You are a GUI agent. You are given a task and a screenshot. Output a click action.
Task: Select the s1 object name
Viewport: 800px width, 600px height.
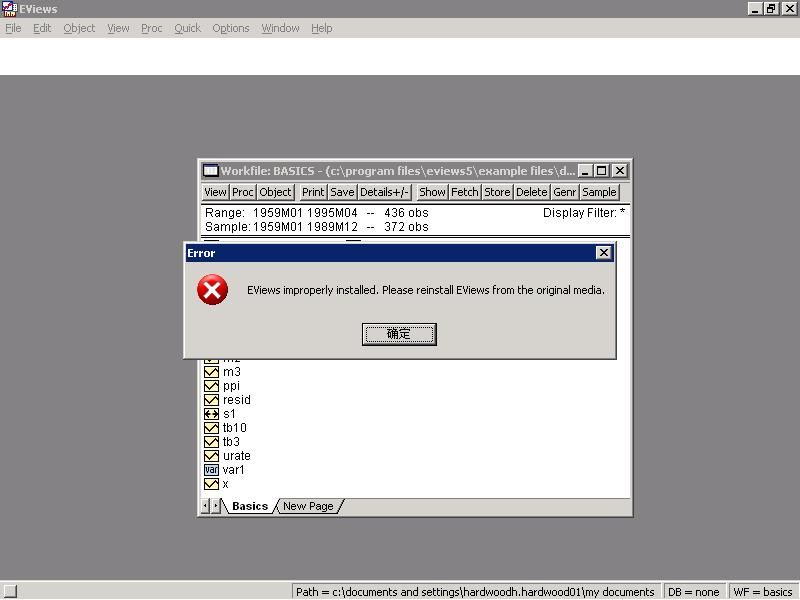[229, 414]
